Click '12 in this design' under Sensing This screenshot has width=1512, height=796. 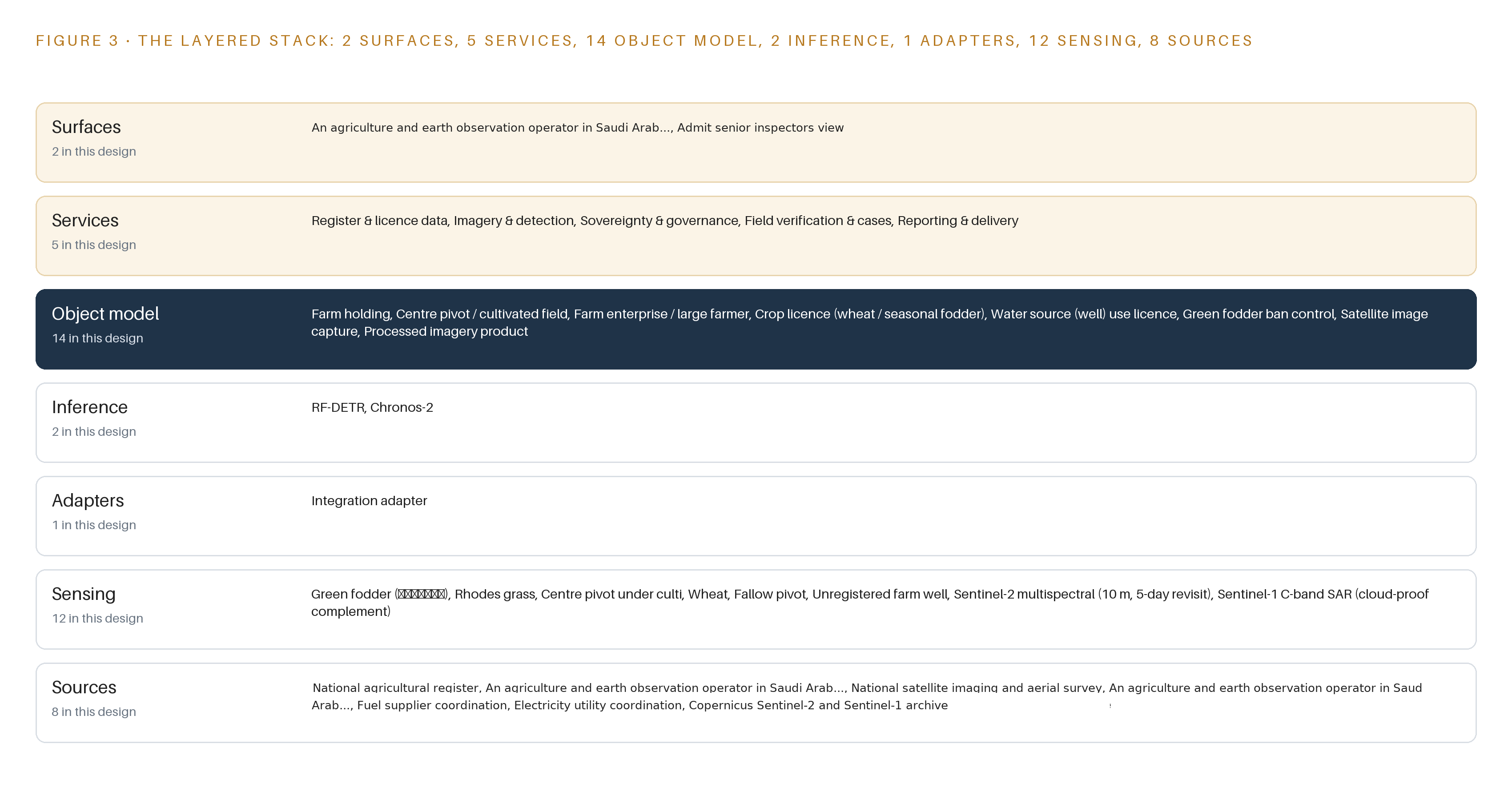click(x=97, y=618)
